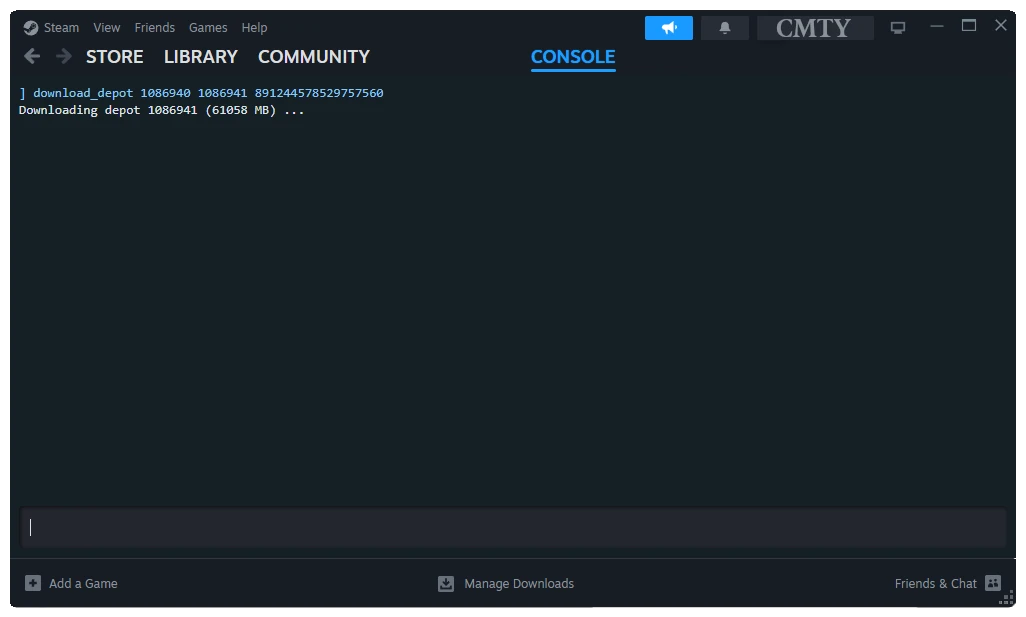
Task: Go to the STORE tab
Action: [x=115, y=57]
